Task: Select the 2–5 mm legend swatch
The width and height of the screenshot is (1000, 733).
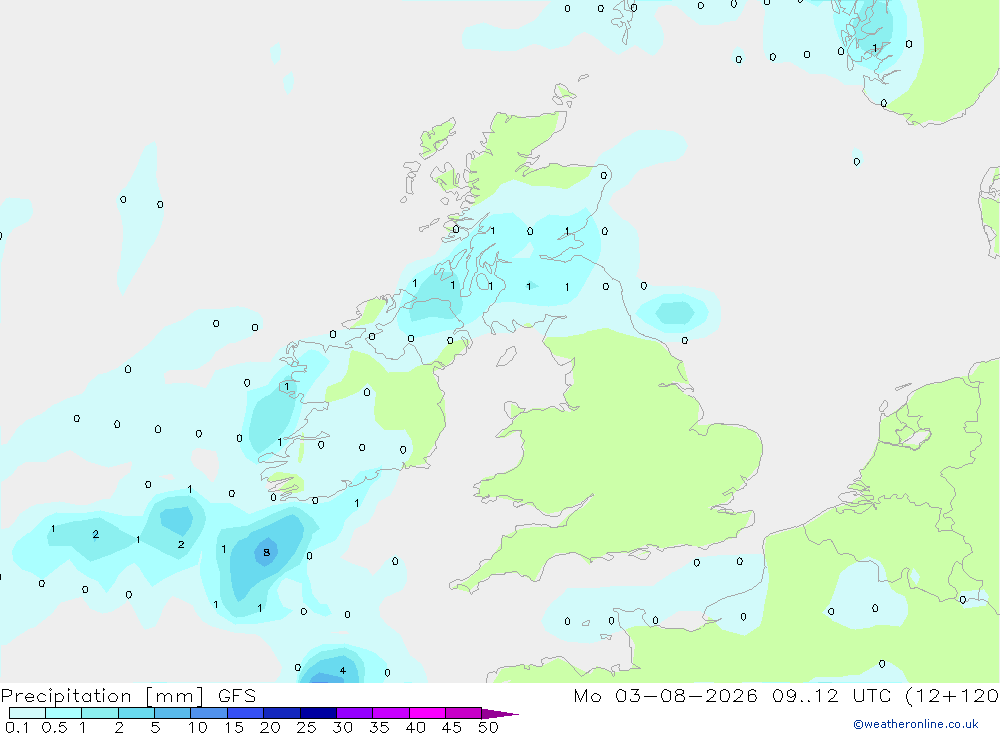Action: [x=136, y=713]
